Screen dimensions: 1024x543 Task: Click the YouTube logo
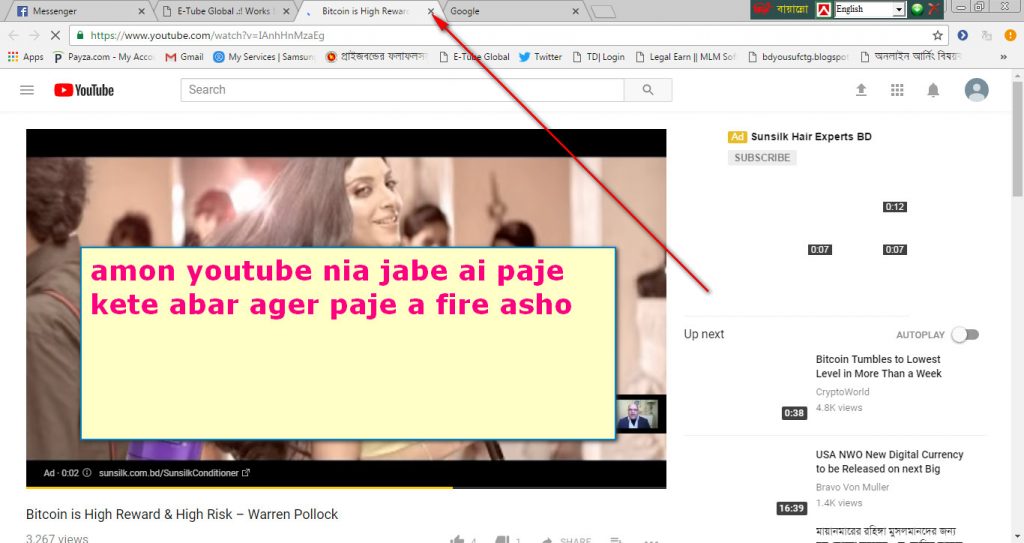[x=84, y=90]
